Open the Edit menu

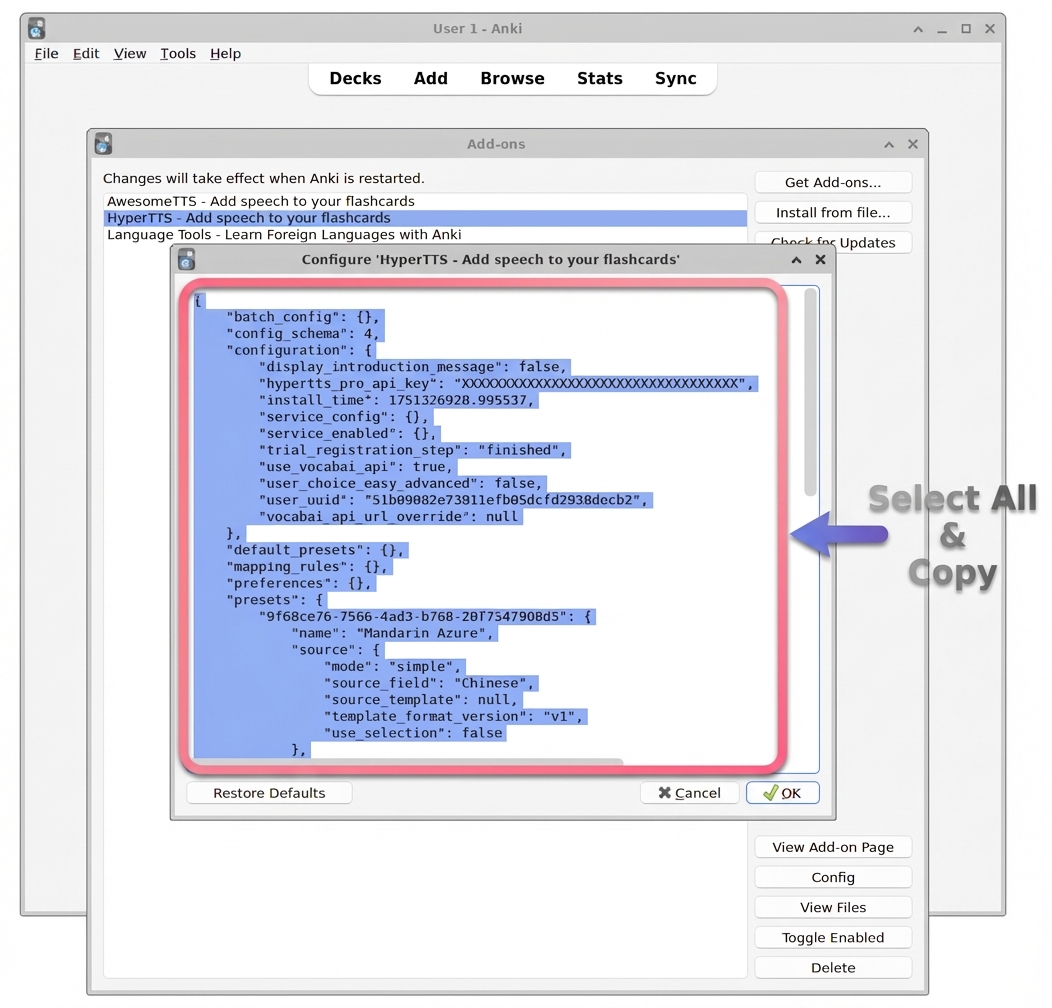[85, 53]
